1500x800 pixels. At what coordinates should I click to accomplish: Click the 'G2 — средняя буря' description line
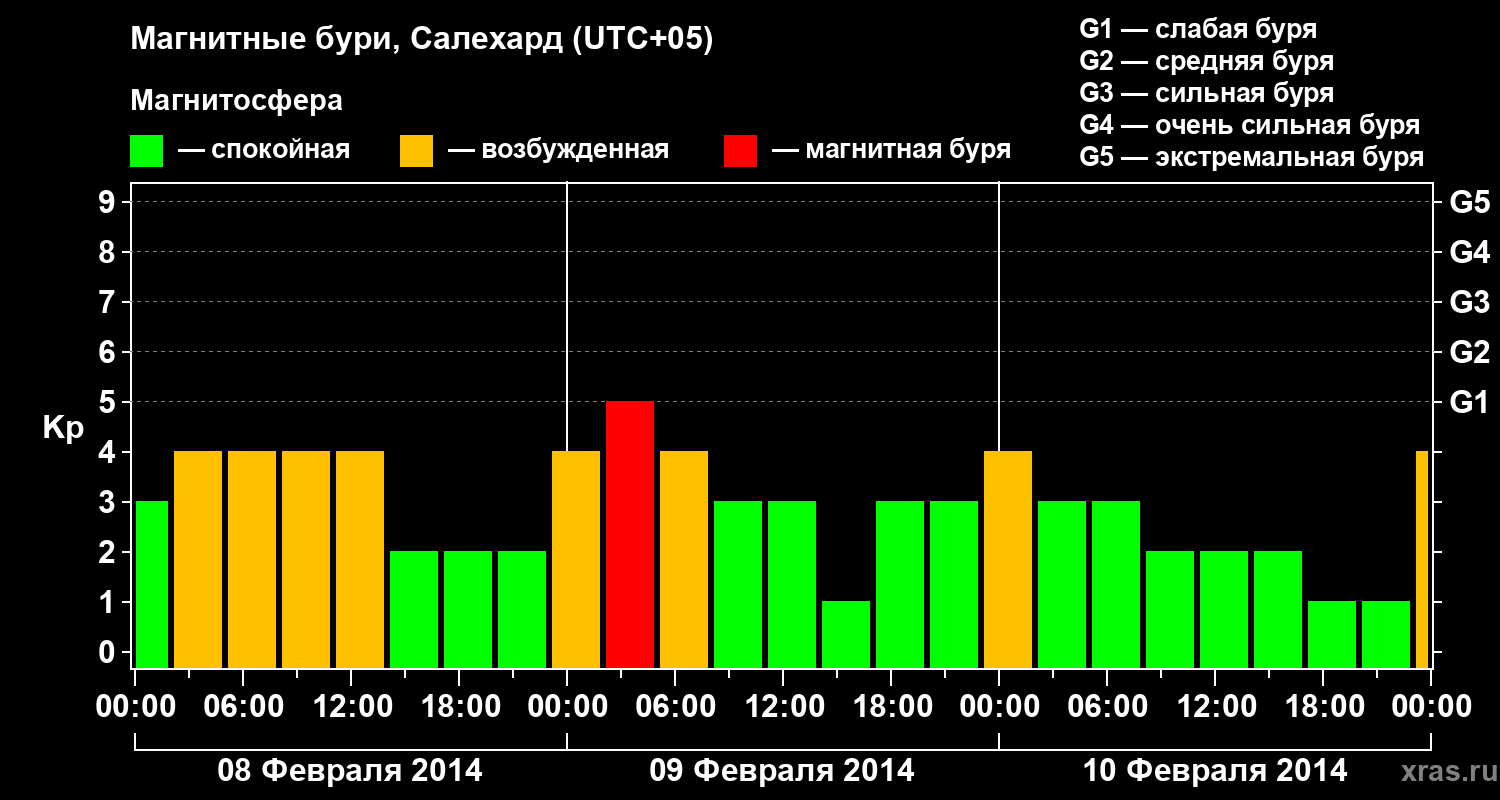1207,60
